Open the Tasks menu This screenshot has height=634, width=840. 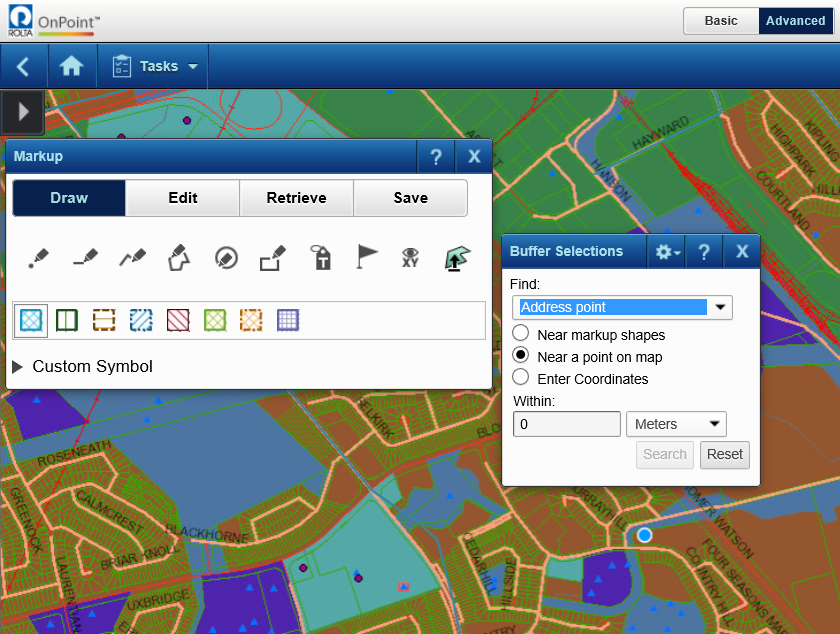[155, 66]
